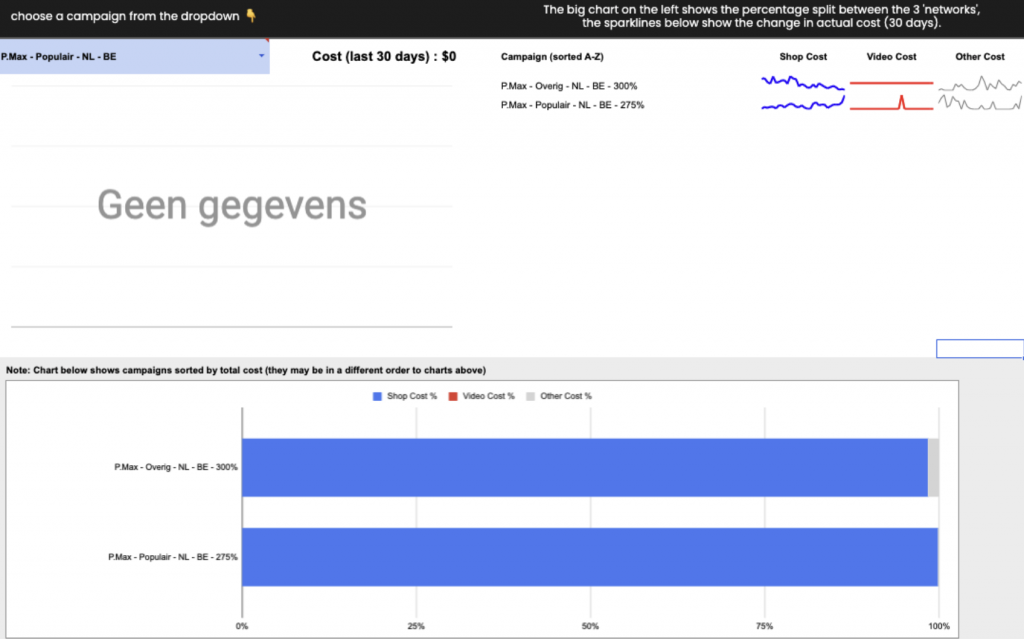Click the blue bar for P.Max - Populair
This screenshot has width=1024, height=639.
589,556
